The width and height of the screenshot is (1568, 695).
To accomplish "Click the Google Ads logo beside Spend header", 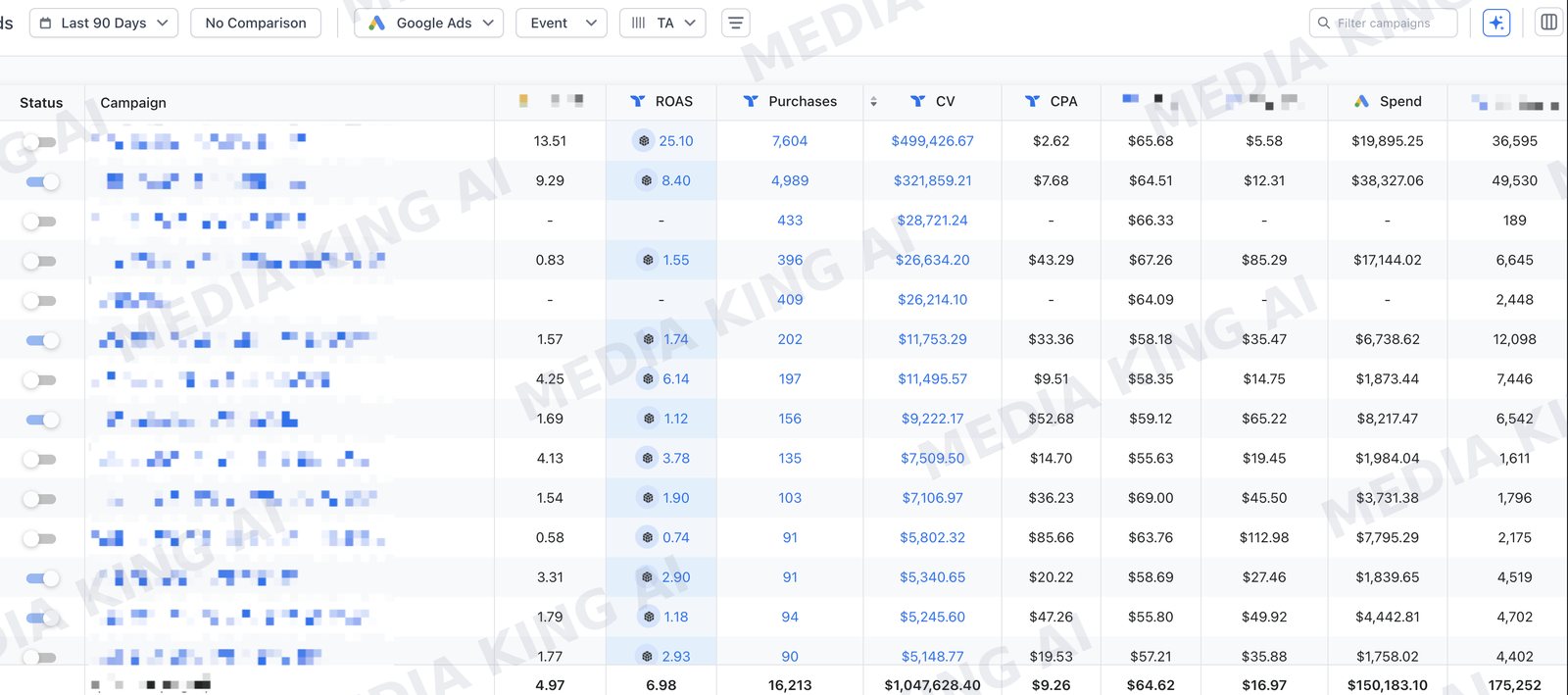I will pyautogui.click(x=1361, y=101).
